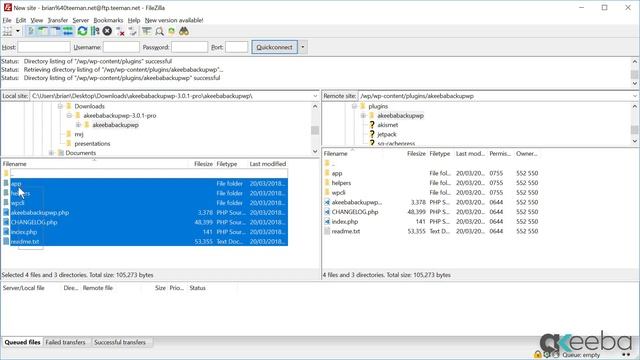Image resolution: width=640 pixels, height=360 pixels.
Task: Collapse the local Downloads tree node
Action: pos(60,106)
